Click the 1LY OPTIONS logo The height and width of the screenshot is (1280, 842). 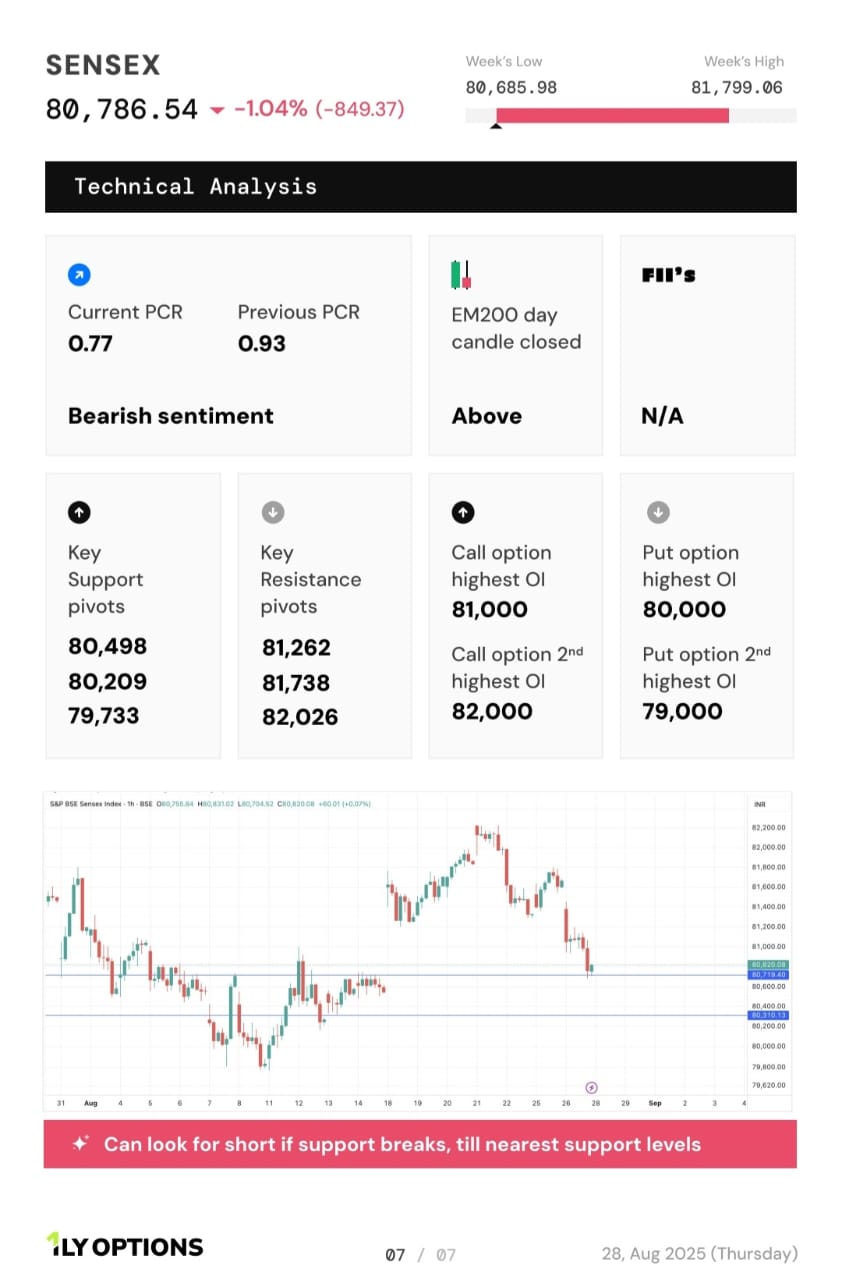point(125,1246)
